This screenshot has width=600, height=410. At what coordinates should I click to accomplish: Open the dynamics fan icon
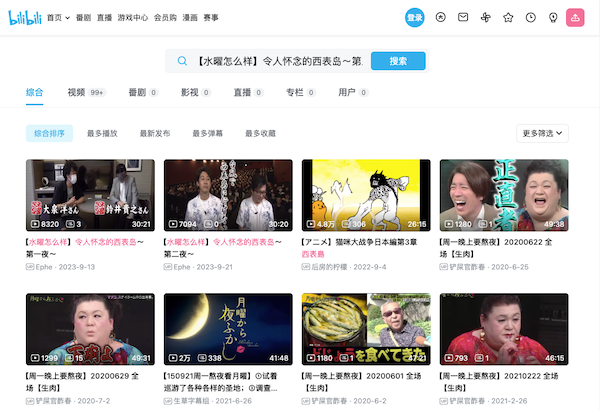pyautogui.click(x=486, y=17)
